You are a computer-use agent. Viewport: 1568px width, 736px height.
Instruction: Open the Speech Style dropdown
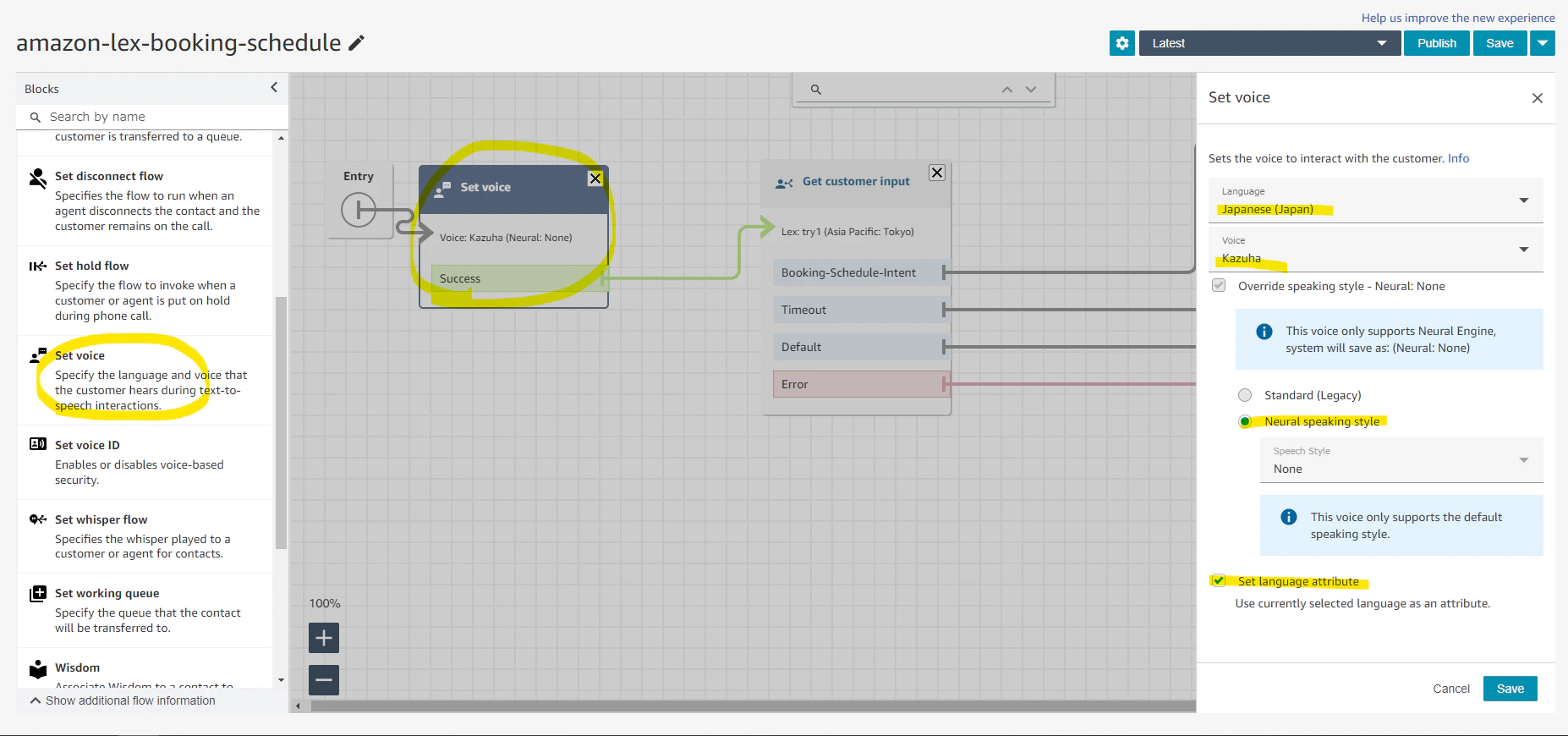(1401, 460)
